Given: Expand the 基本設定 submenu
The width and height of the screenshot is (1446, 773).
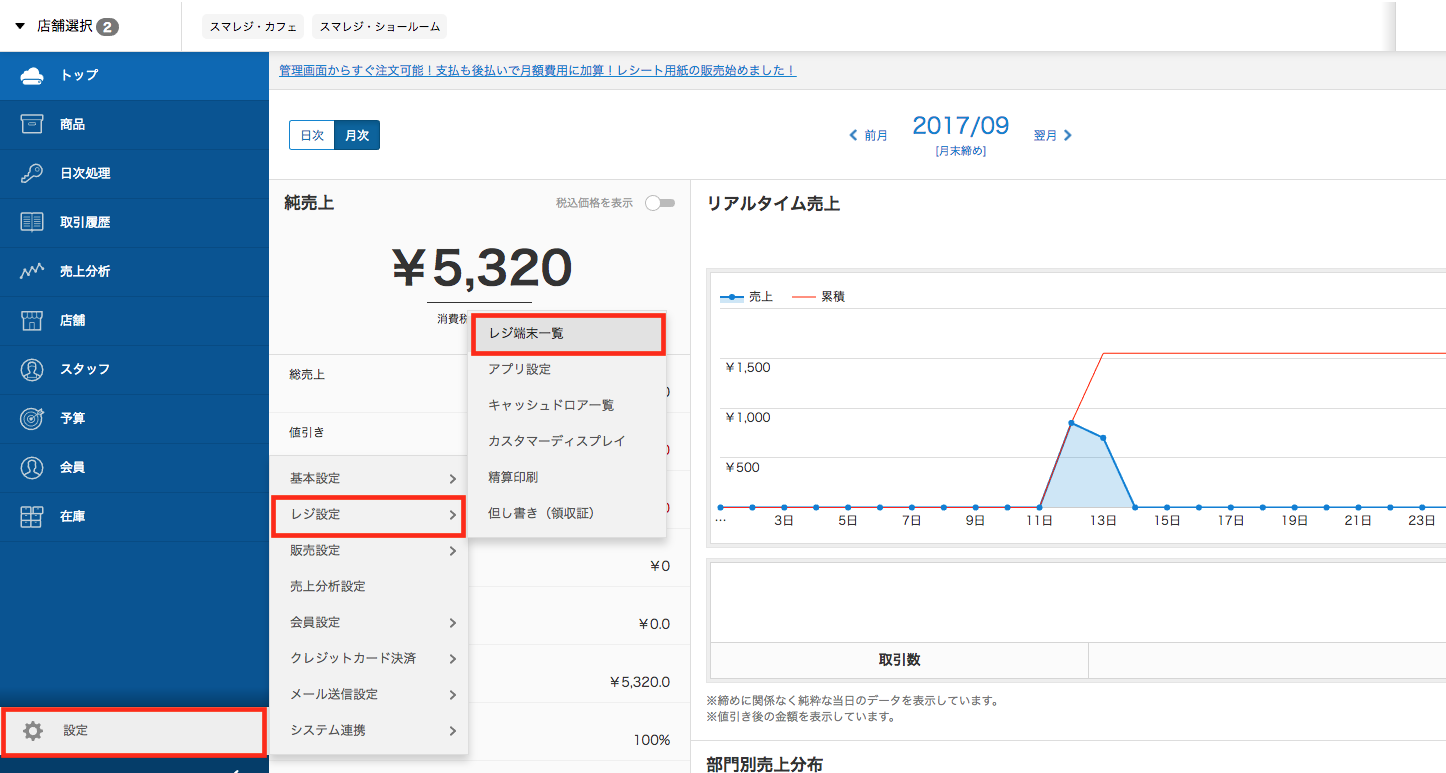Looking at the screenshot, I should (368, 478).
